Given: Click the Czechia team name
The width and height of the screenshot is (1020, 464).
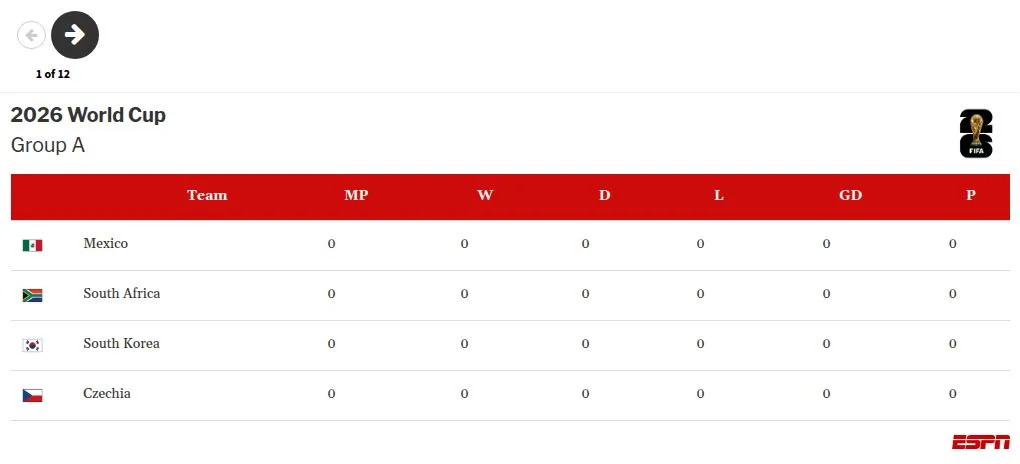Looking at the screenshot, I should 107,394.
